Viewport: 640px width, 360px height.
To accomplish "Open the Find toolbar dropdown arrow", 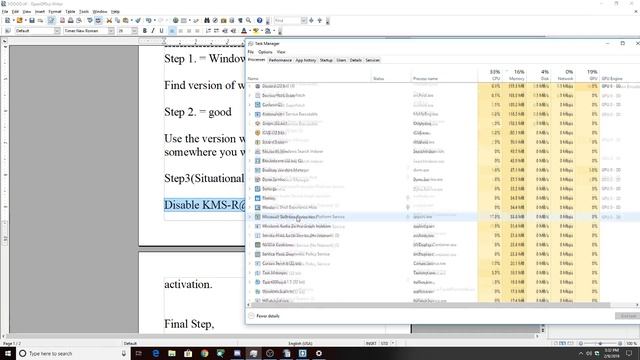I will tap(303, 20).
